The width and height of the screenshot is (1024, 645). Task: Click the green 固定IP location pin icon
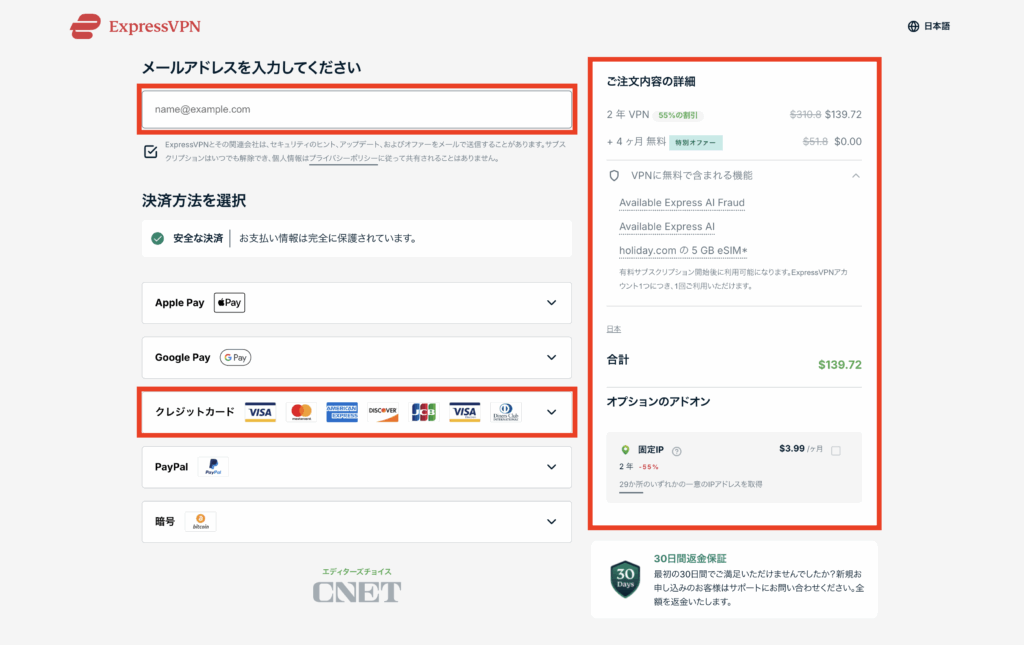point(625,450)
